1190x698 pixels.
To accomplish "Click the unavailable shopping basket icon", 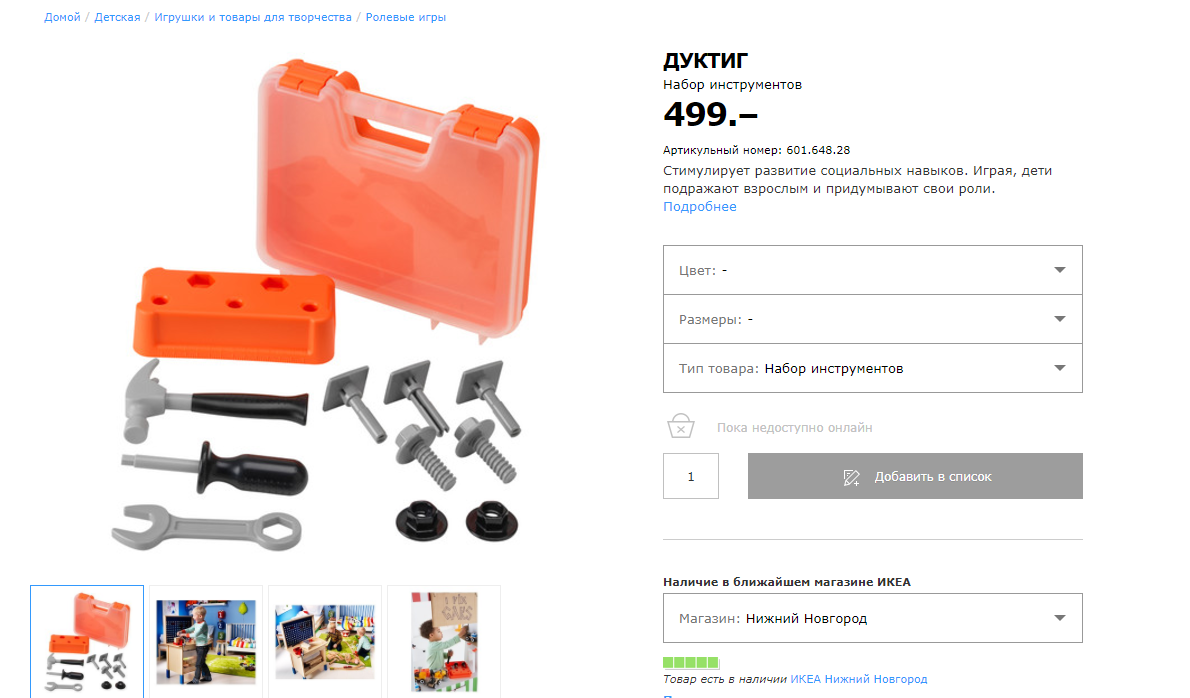I will point(681,426).
